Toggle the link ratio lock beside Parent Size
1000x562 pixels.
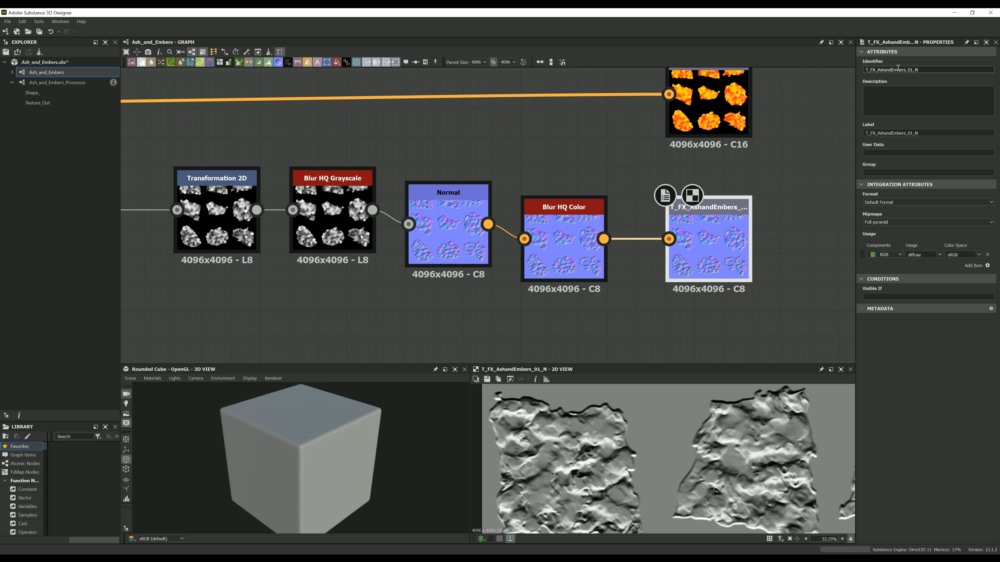click(494, 63)
